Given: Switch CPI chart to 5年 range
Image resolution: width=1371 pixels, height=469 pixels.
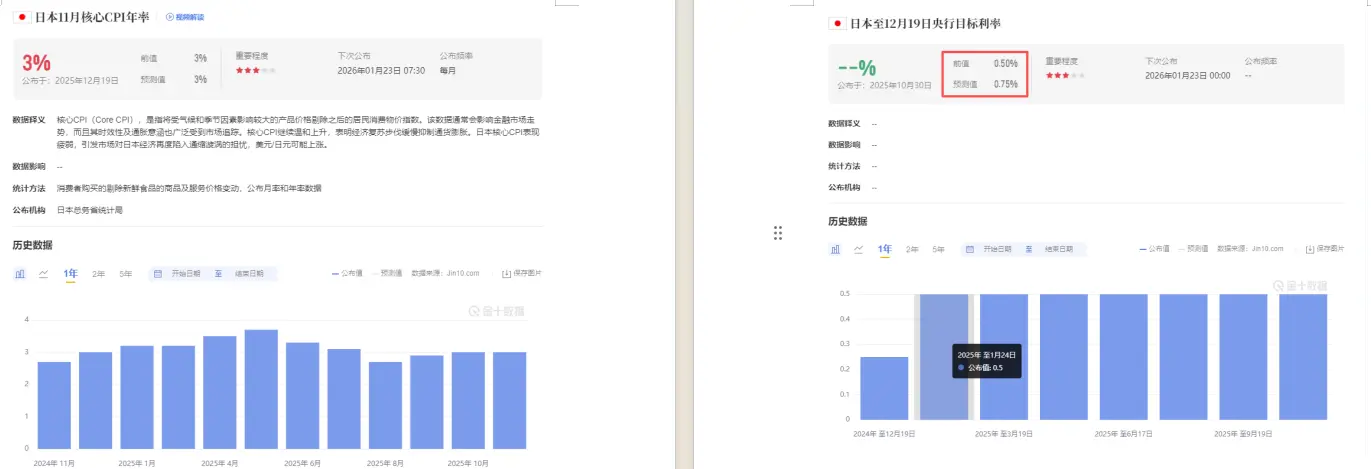Looking at the screenshot, I should [125, 273].
